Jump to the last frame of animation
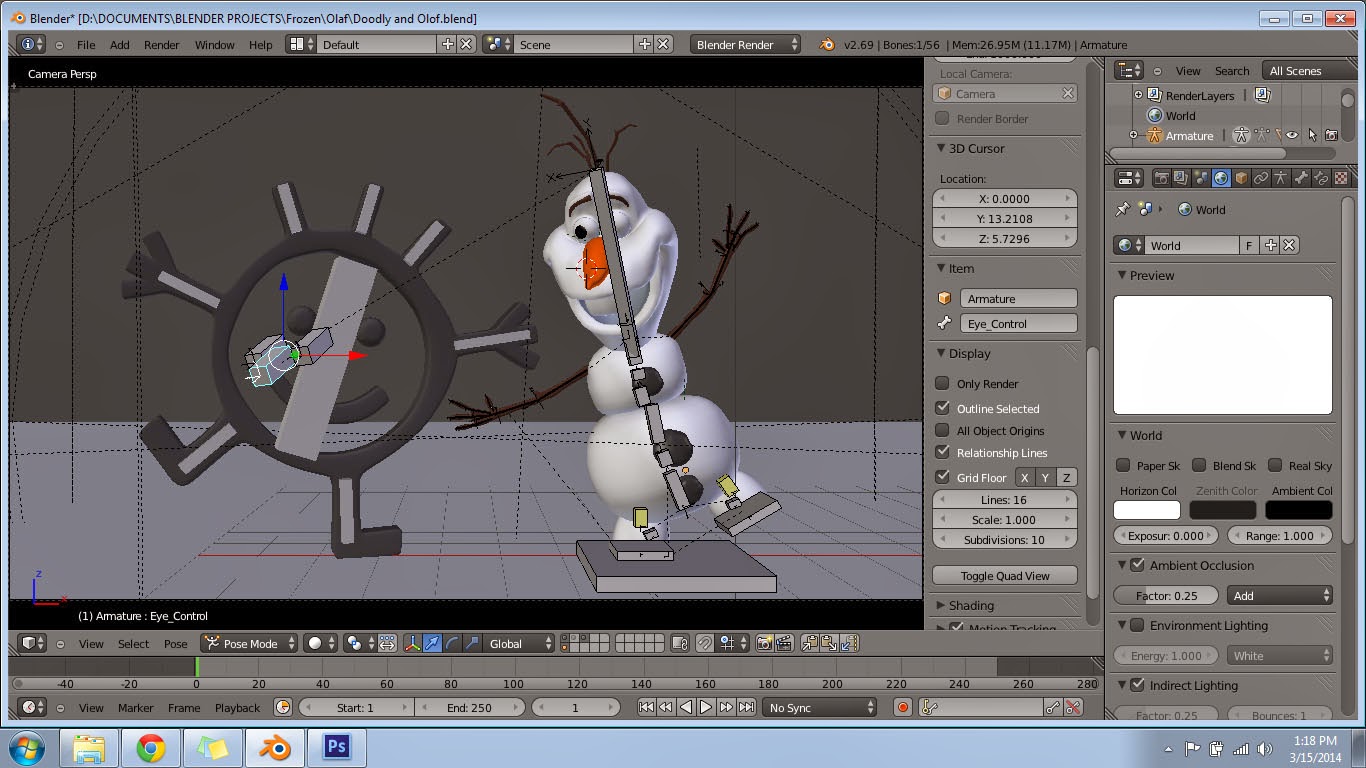1366x768 pixels. pos(746,707)
